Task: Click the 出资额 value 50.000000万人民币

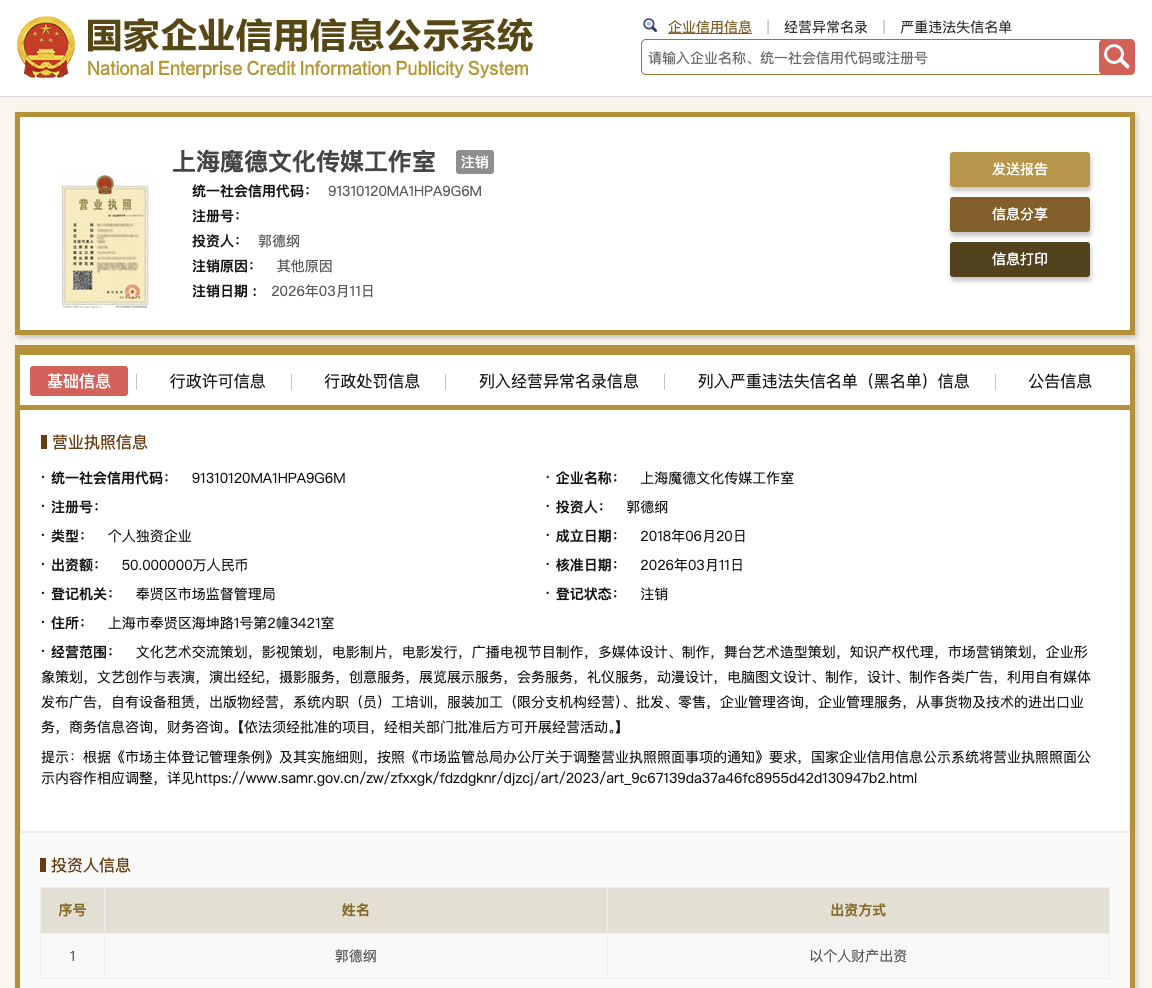Action: 184,565
